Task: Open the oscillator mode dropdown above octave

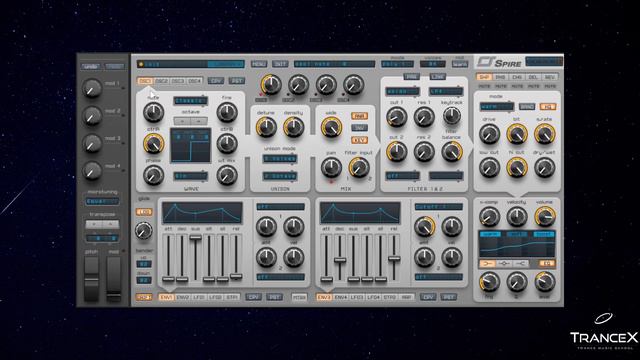Action: pyautogui.click(x=191, y=100)
